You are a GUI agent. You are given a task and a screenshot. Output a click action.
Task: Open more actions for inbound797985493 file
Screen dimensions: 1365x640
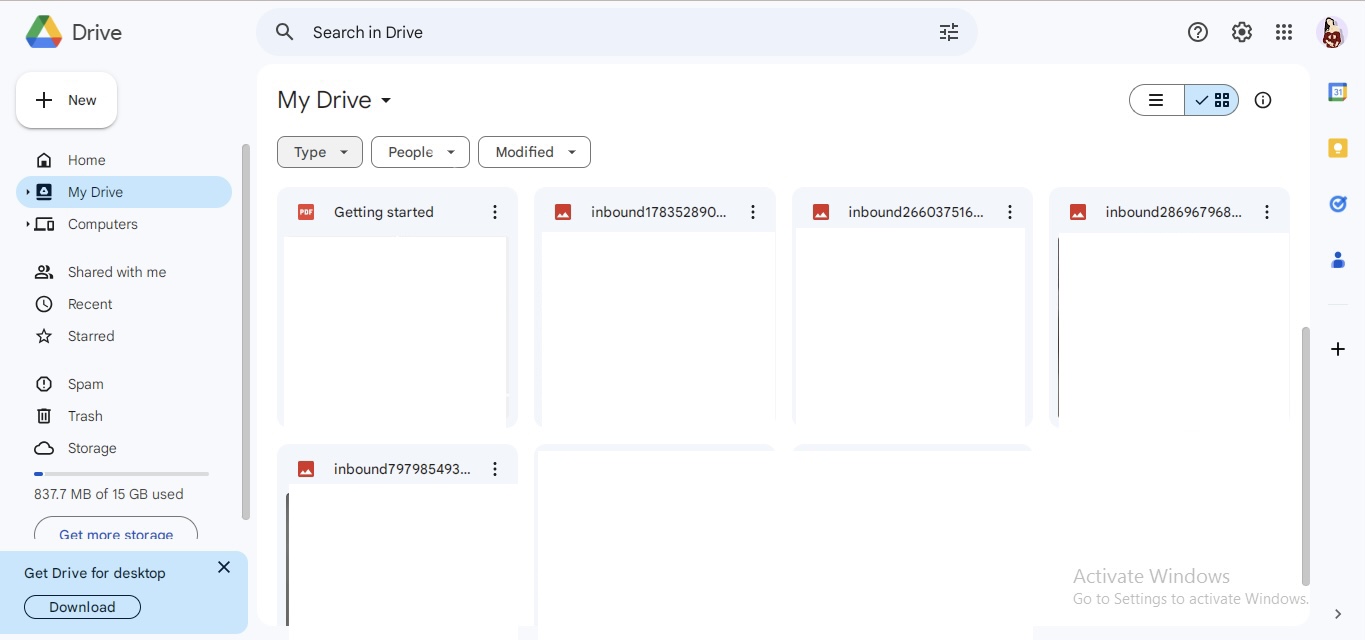tap(495, 469)
